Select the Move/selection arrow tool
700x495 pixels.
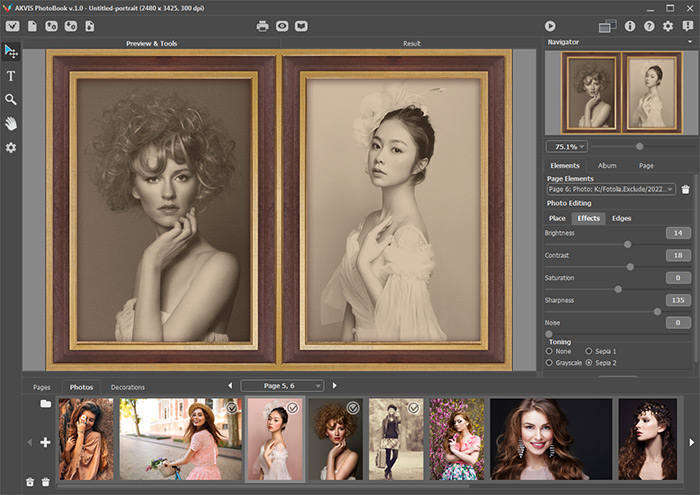11,51
